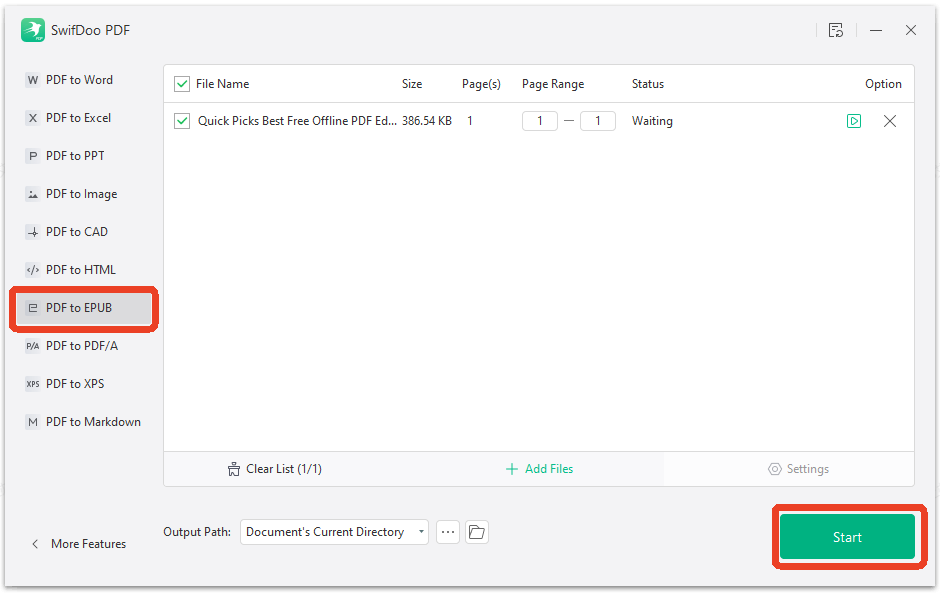The width and height of the screenshot is (940, 593).
Task: Click the 386.54 KB size value
Action: [x=427, y=121]
